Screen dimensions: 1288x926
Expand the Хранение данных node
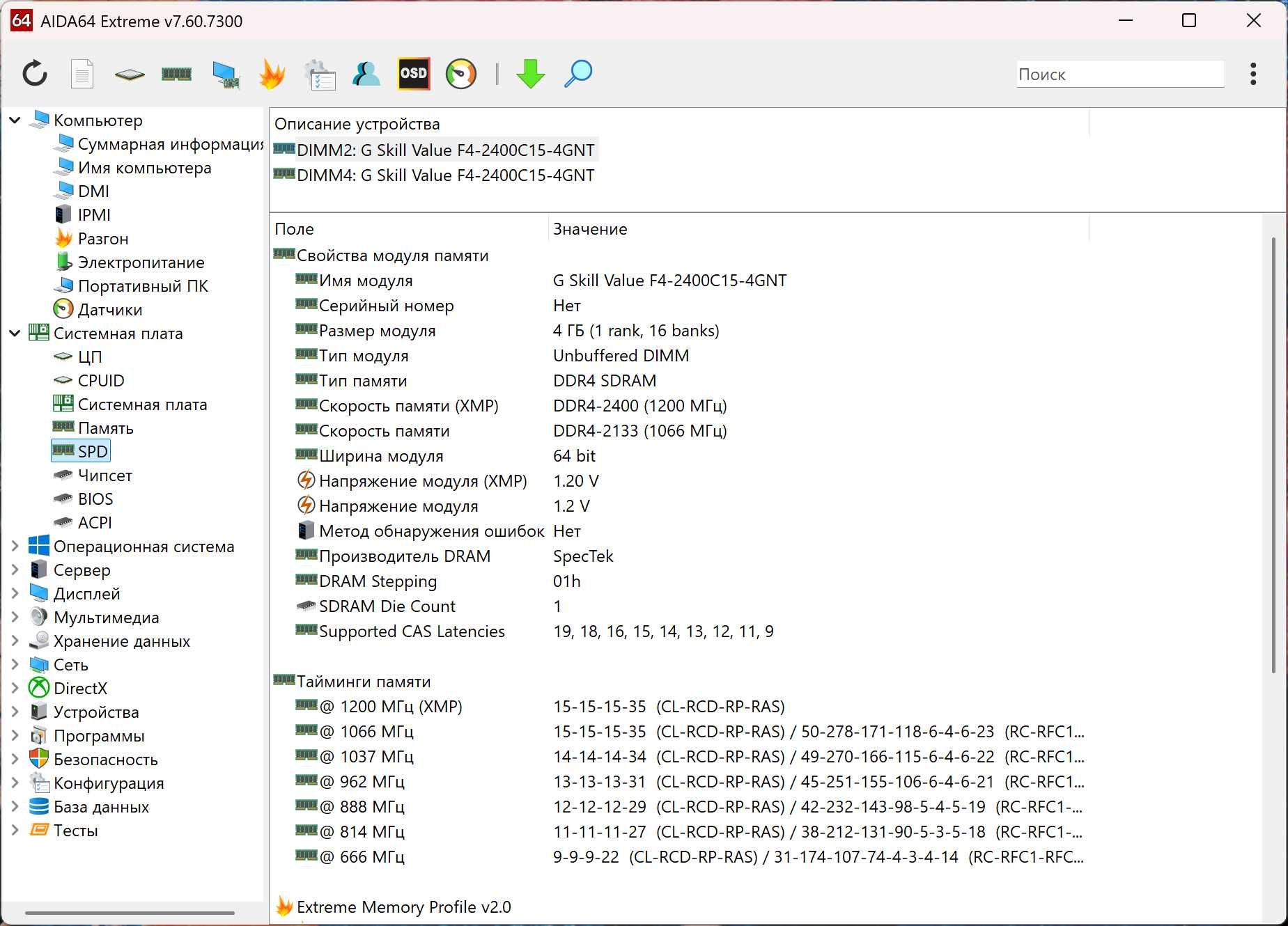tap(15, 641)
